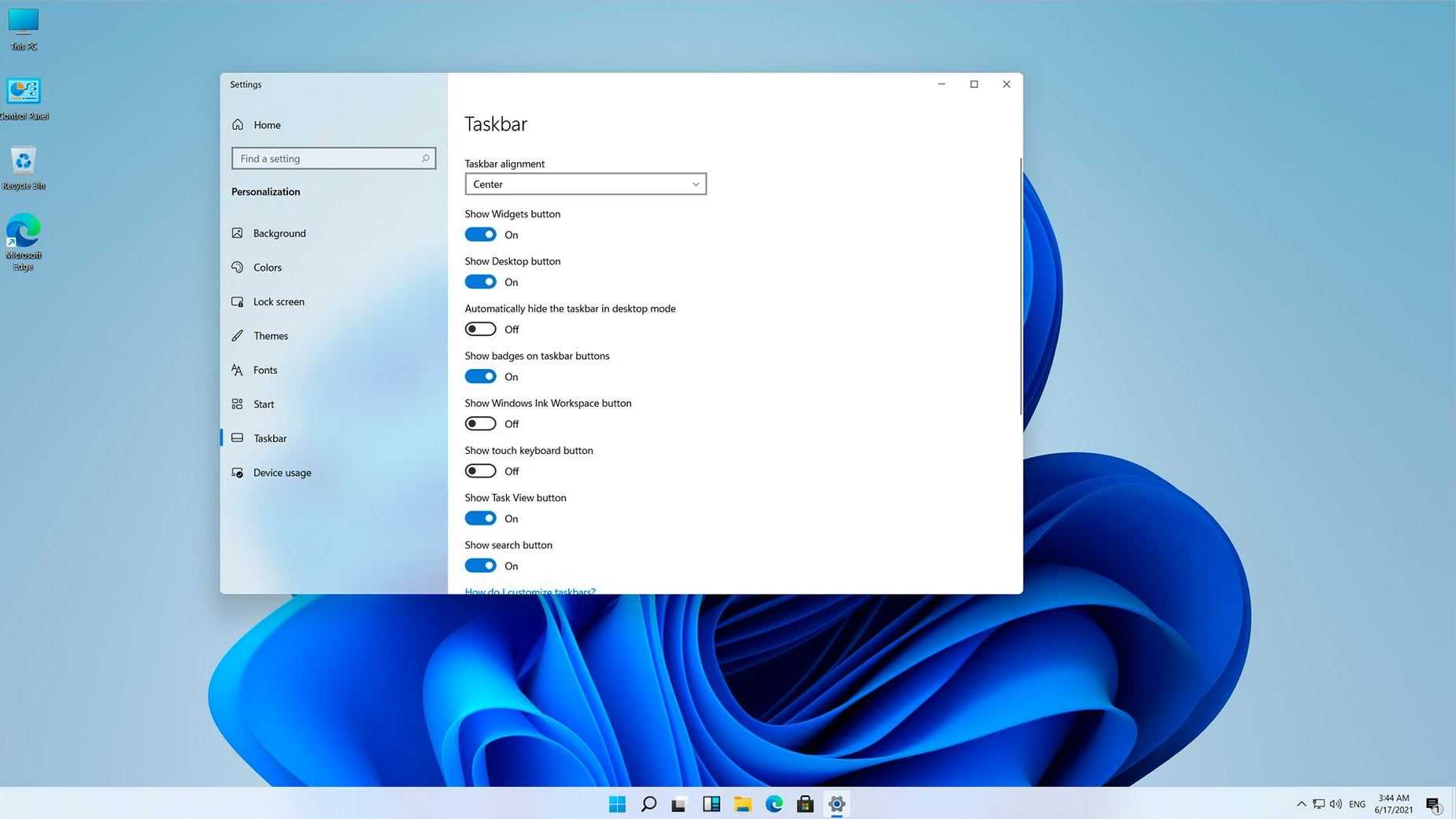Open How do I customize taskbars link
1456x819 pixels.
tap(530, 590)
